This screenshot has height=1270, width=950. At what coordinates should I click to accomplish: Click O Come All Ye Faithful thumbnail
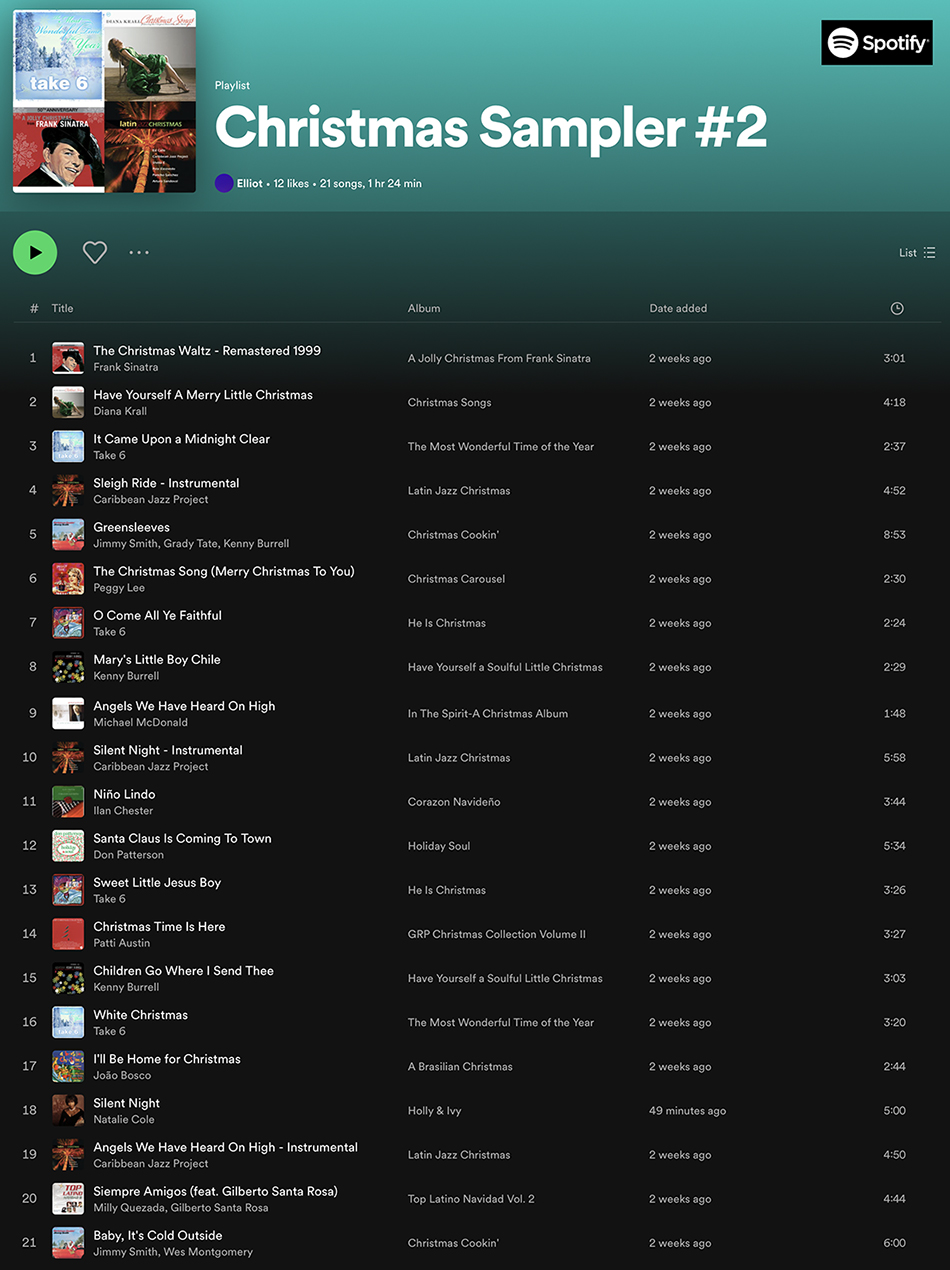pyautogui.click(x=68, y=622)
